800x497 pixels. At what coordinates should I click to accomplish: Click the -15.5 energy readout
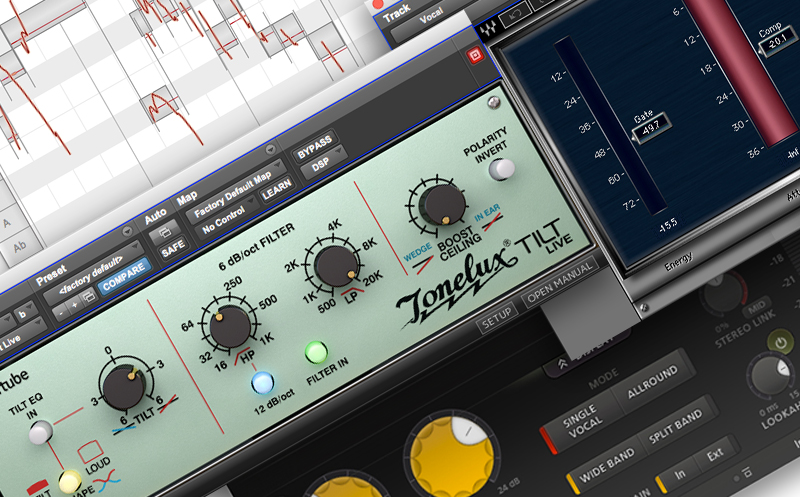click(667, 224)
